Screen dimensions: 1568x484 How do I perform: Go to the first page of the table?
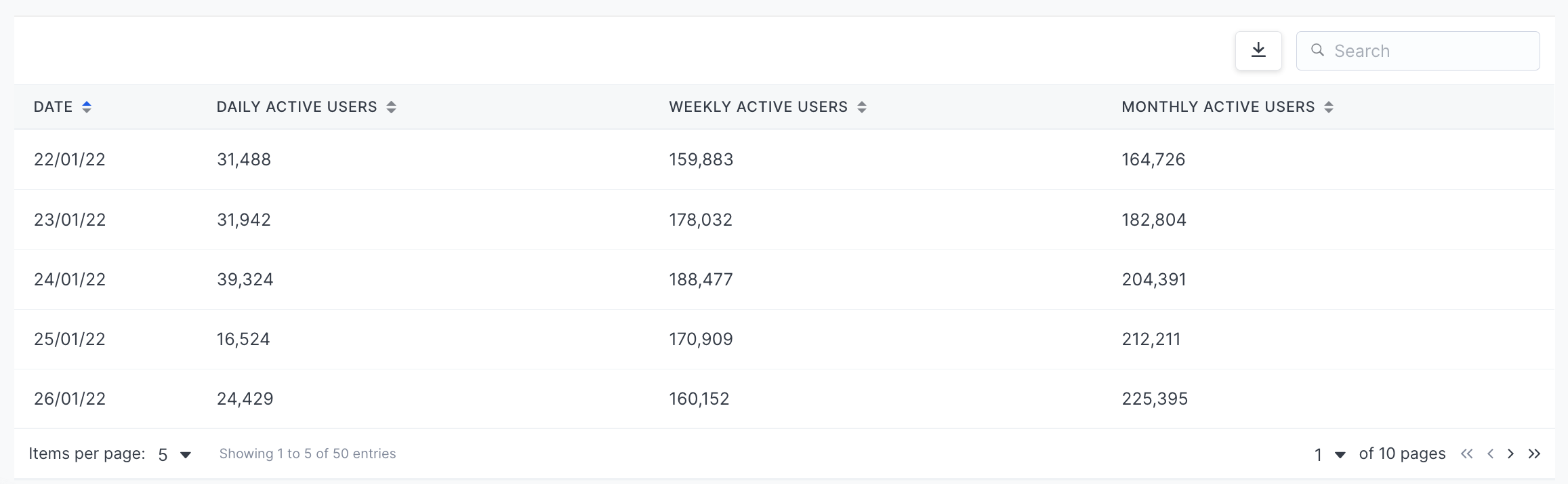pos(1467,454)
